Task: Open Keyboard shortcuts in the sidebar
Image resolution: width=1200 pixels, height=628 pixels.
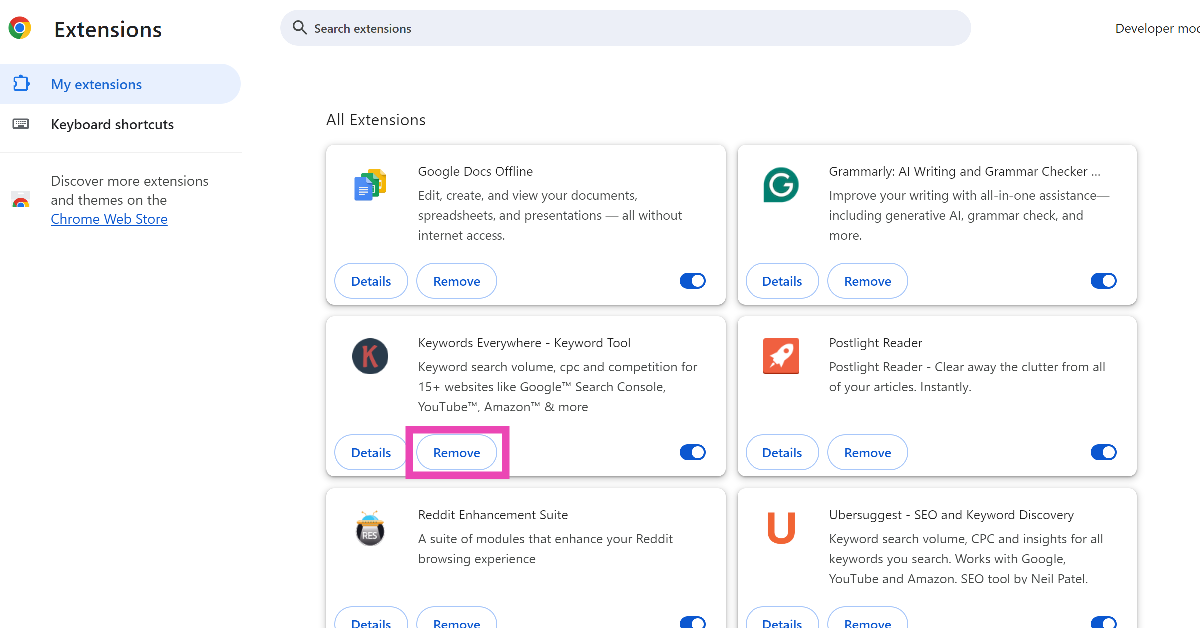Action: (x=112, y=125)
